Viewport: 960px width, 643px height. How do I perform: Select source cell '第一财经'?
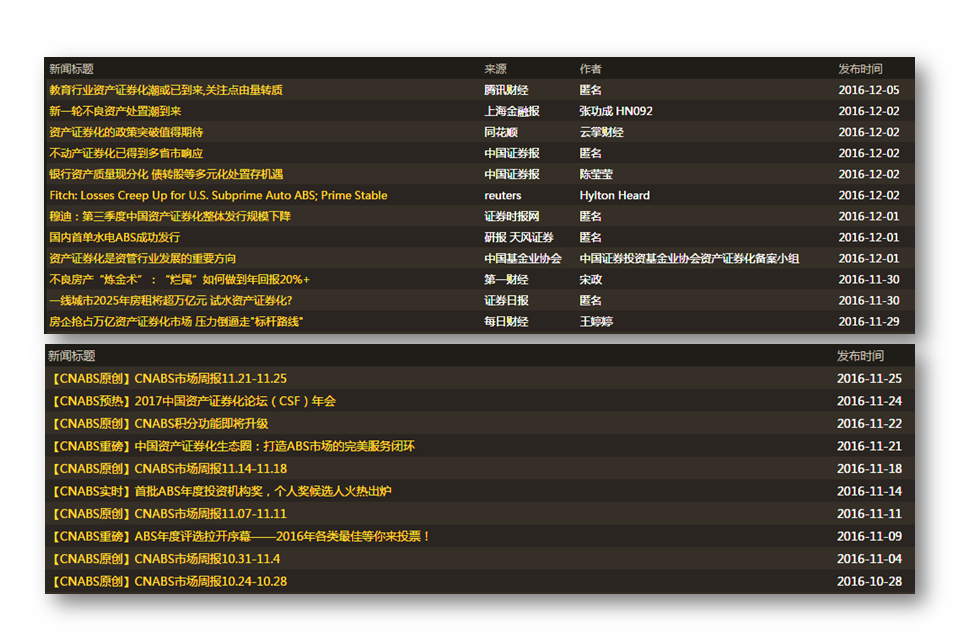(x=506, y=280)
